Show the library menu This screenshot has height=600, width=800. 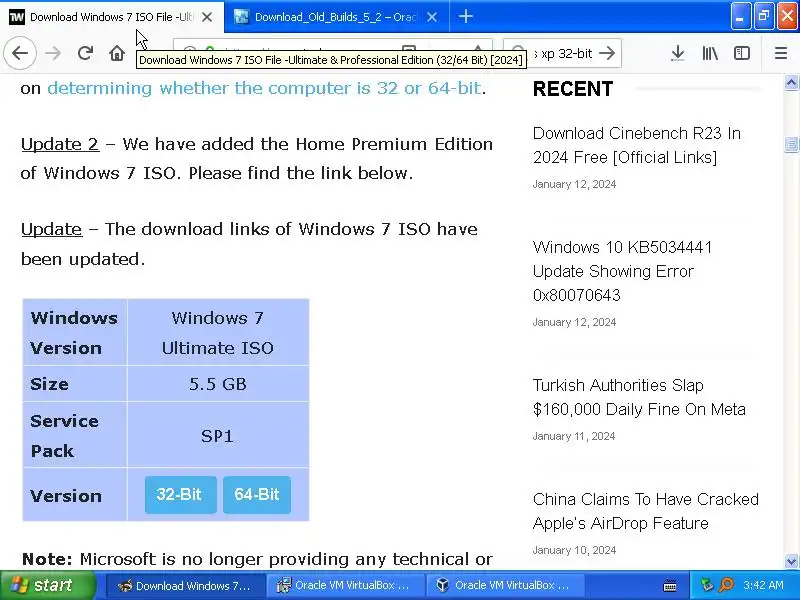710,53
